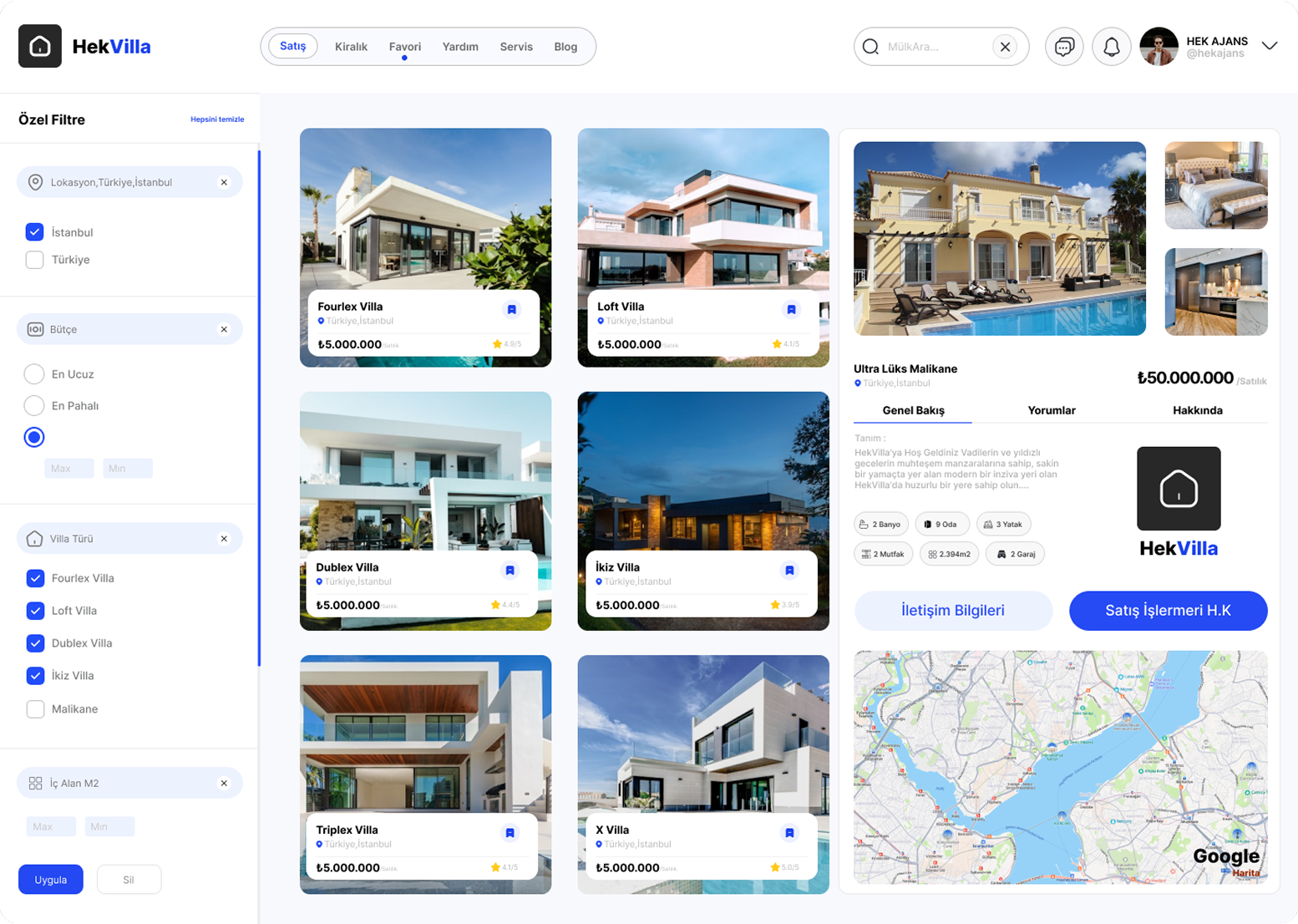
Task: Switch to the Kiralık nav tab
Action: (351, 47)
